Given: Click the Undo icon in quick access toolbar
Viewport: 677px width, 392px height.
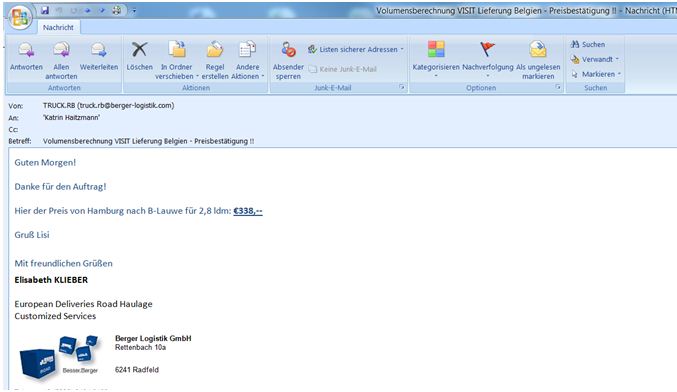Looking at the screenshot, I should click(x=60, y=10).
